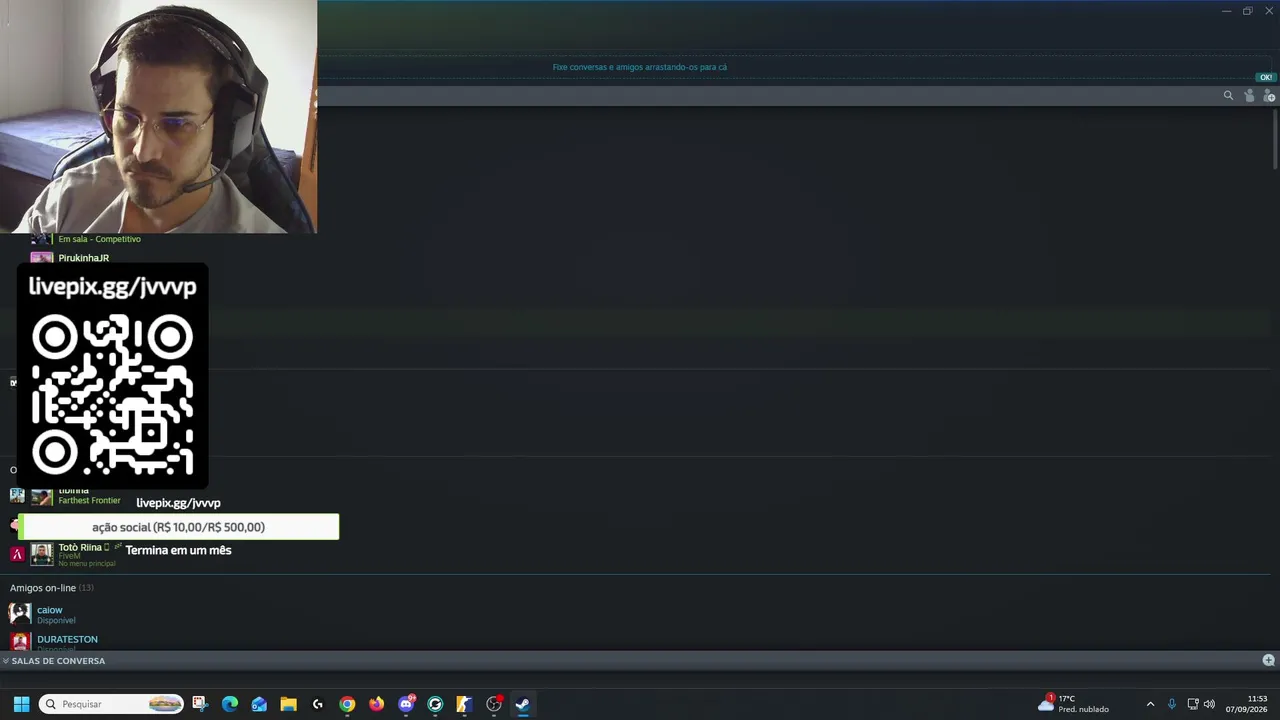Click the add friend icon with plus

click(x=1269, y=96)
